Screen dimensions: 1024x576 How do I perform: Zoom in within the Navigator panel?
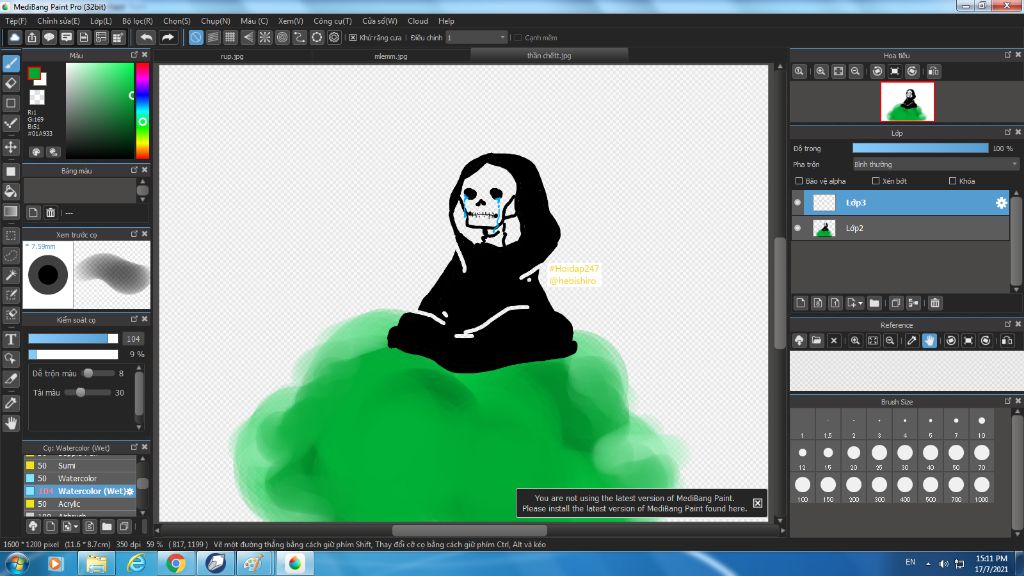point(821,71)
